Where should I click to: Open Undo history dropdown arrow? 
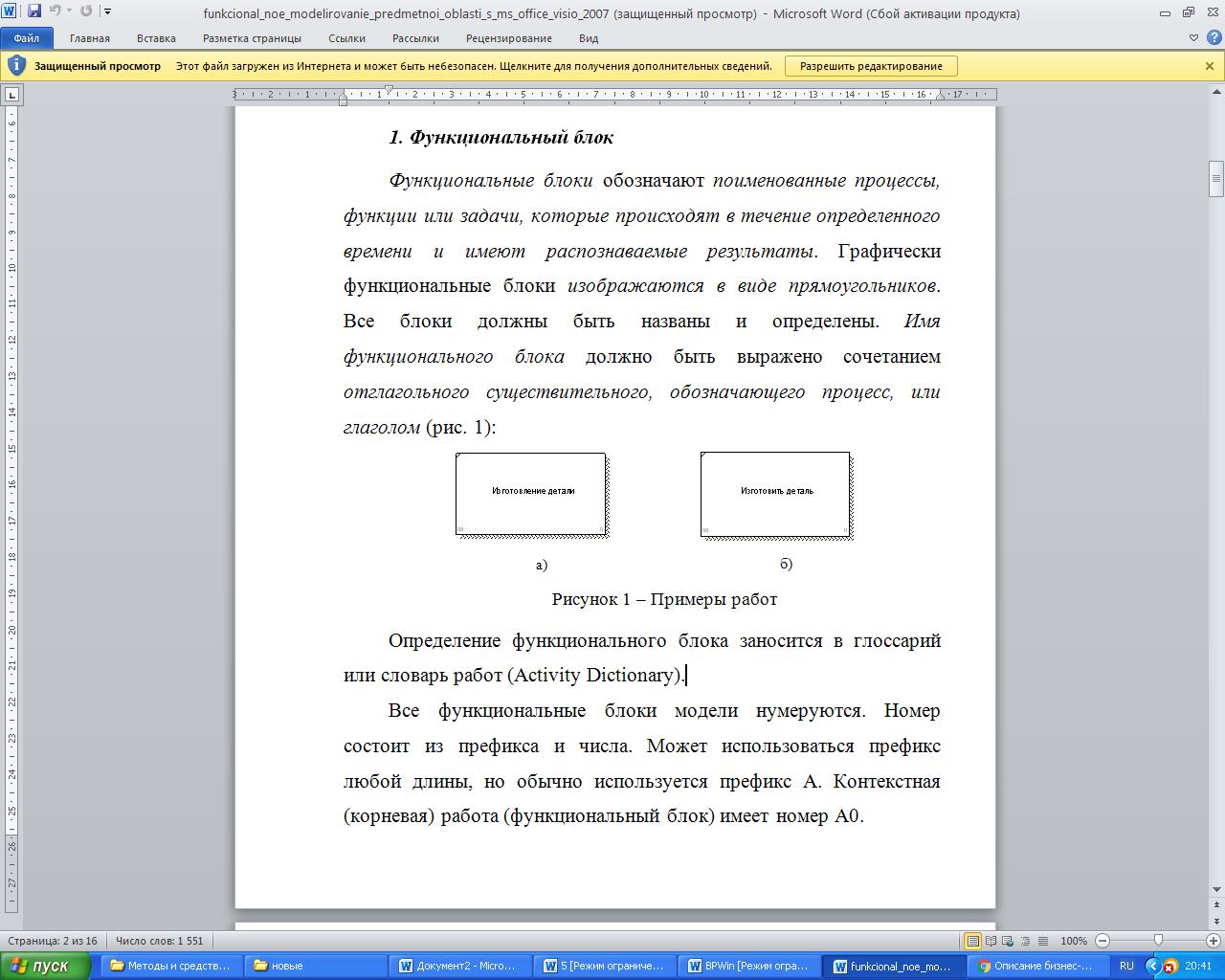click(69, 11)
